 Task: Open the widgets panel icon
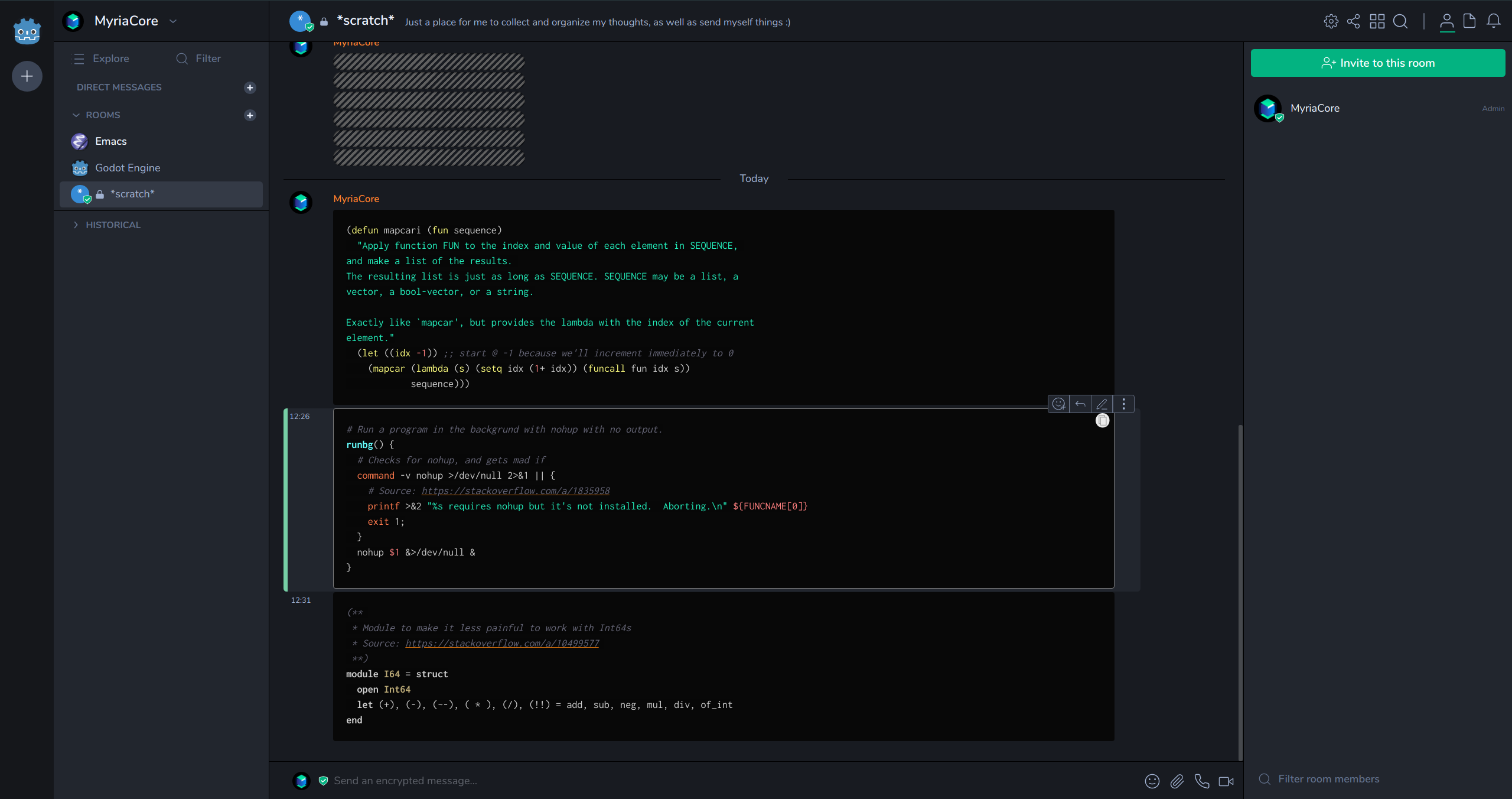click(x=1377, y=21)
